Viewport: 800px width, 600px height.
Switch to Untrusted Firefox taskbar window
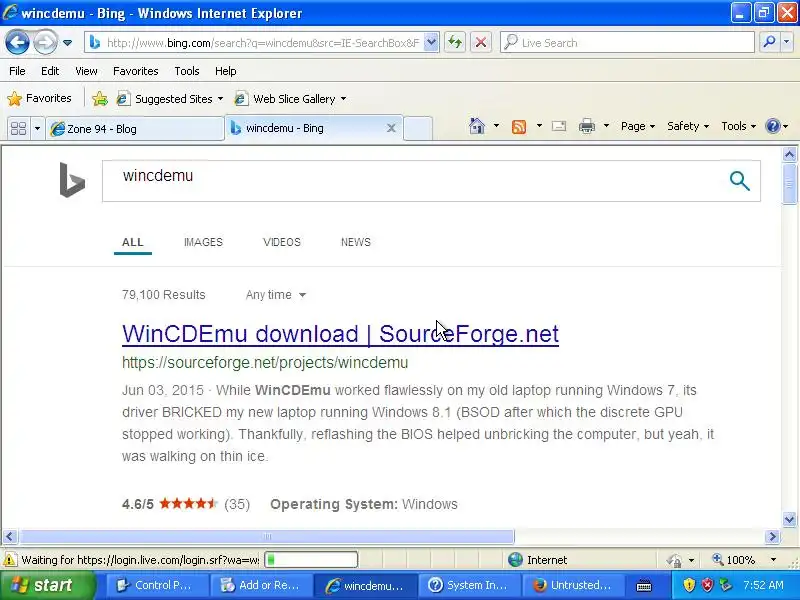pyautogui.click(x=574, y=585)
